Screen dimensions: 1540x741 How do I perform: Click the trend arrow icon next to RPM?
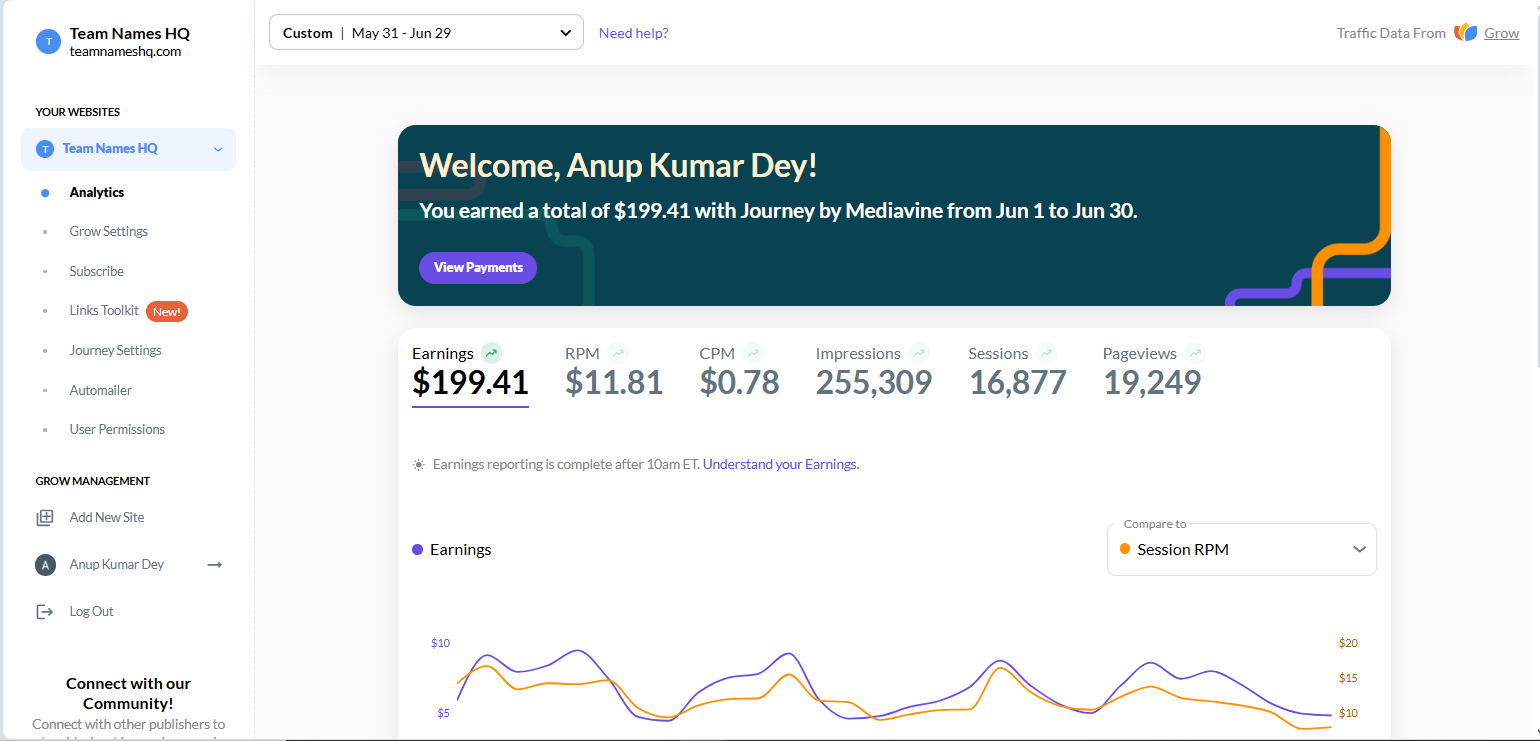pyautogui.click(x=618, y=353)
